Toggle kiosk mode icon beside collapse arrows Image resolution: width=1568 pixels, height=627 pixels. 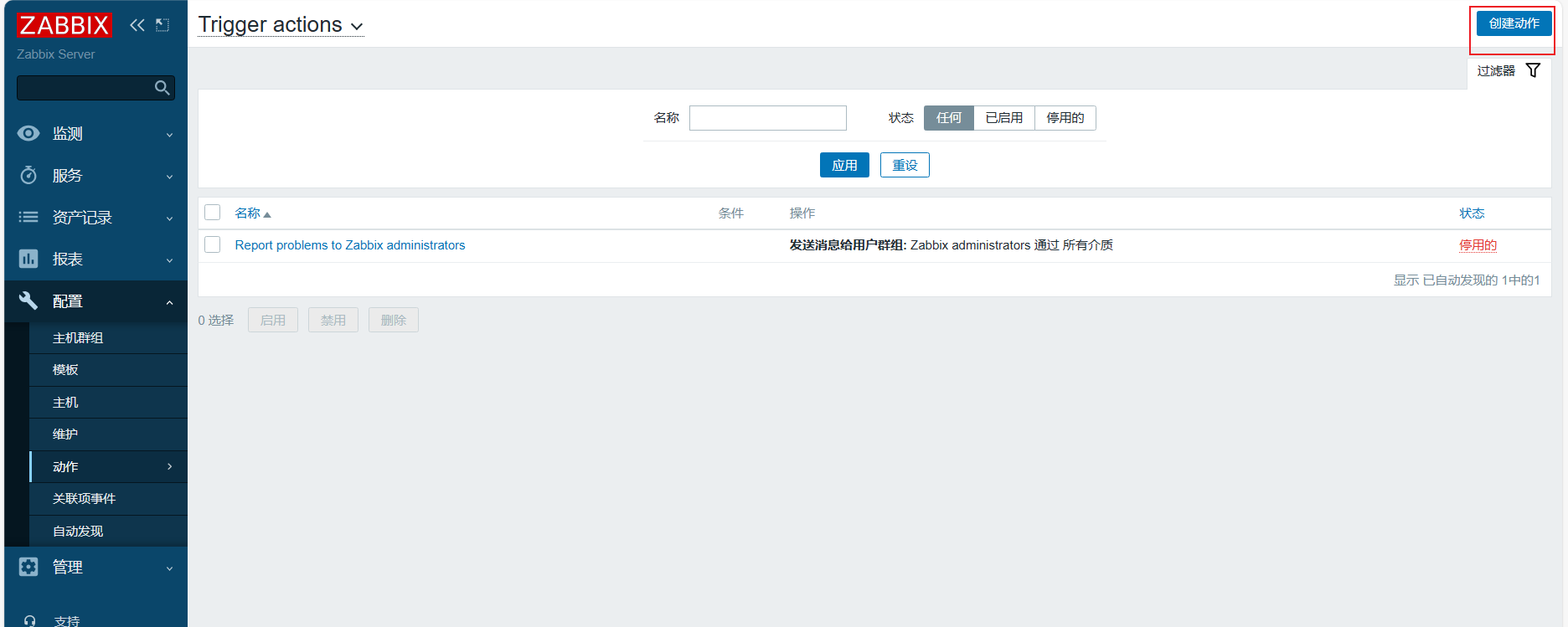(x=162, y=25)
